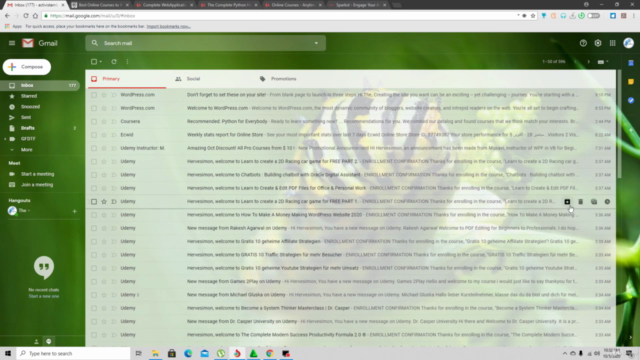Select the Coursera email checkbox
Screen dimensions: 640x360
tap(94, 121)
